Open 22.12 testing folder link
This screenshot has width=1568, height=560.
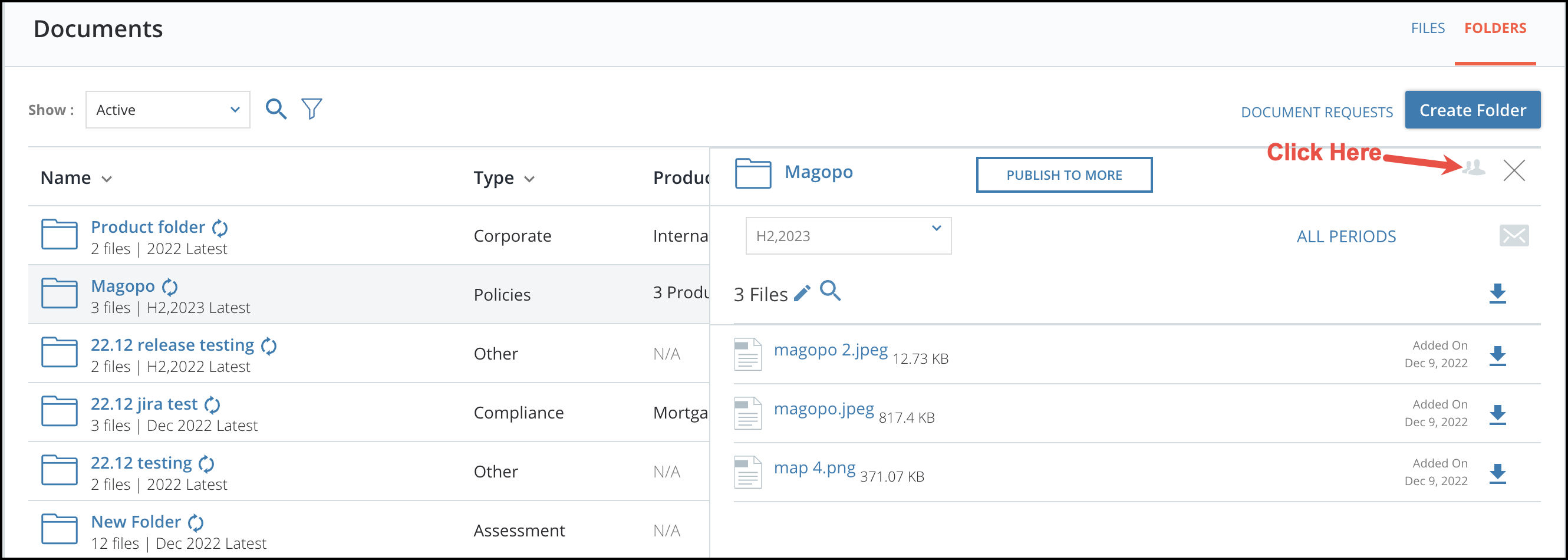141,463
